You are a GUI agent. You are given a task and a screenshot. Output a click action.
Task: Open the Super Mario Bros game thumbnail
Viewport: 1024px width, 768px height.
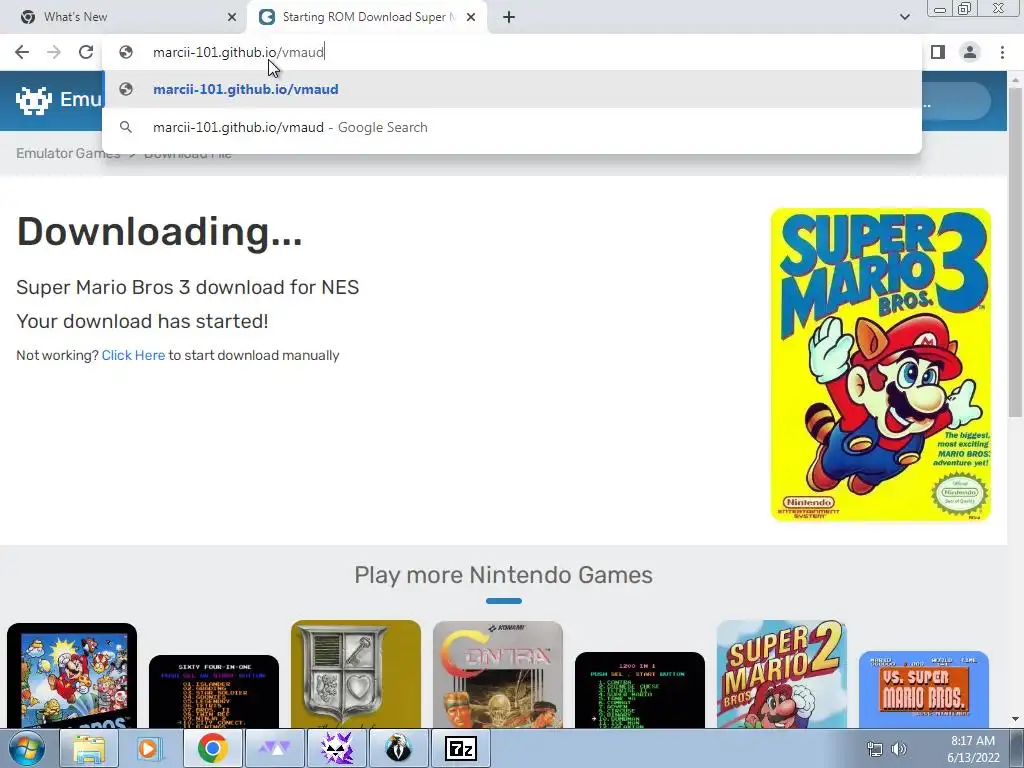click(72, 676)
